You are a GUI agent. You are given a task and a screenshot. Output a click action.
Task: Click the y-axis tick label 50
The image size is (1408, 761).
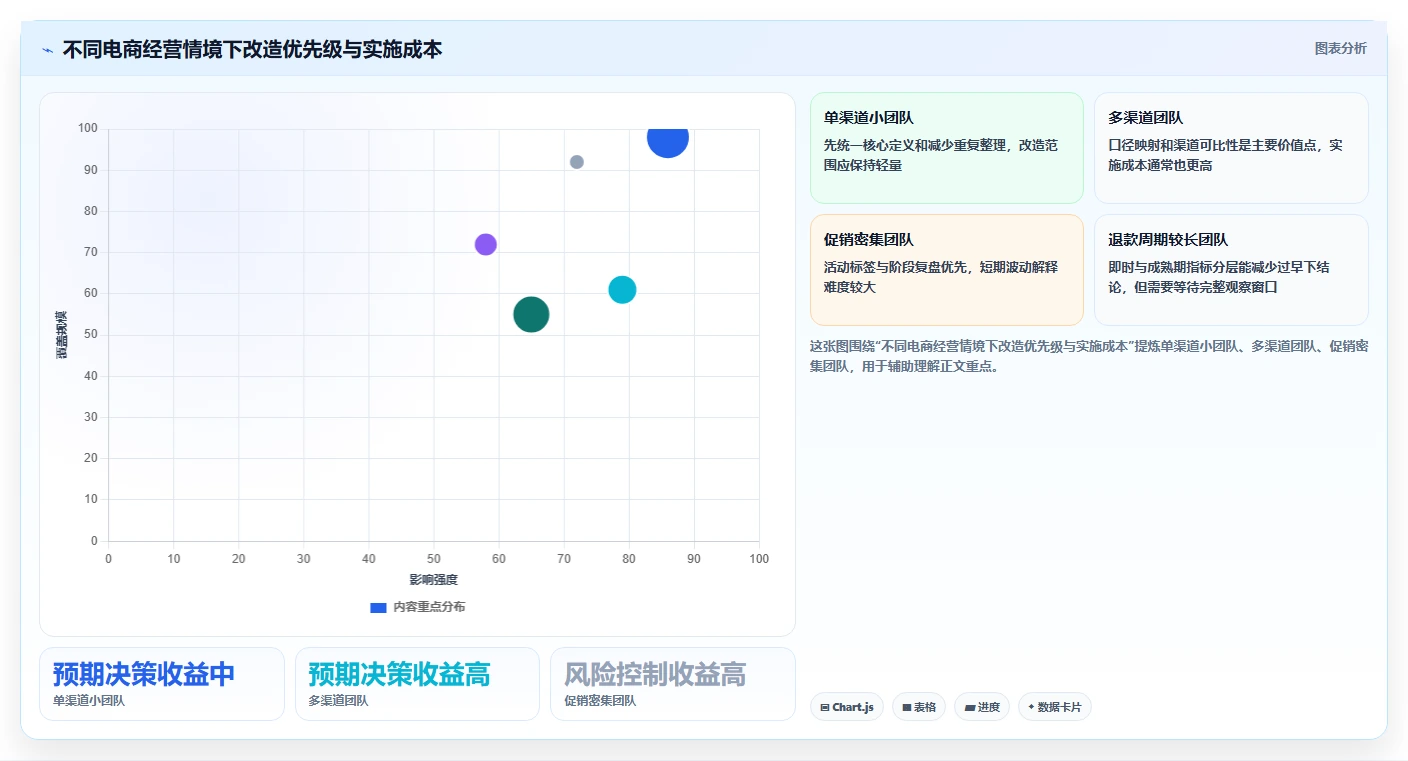point(91,335)
